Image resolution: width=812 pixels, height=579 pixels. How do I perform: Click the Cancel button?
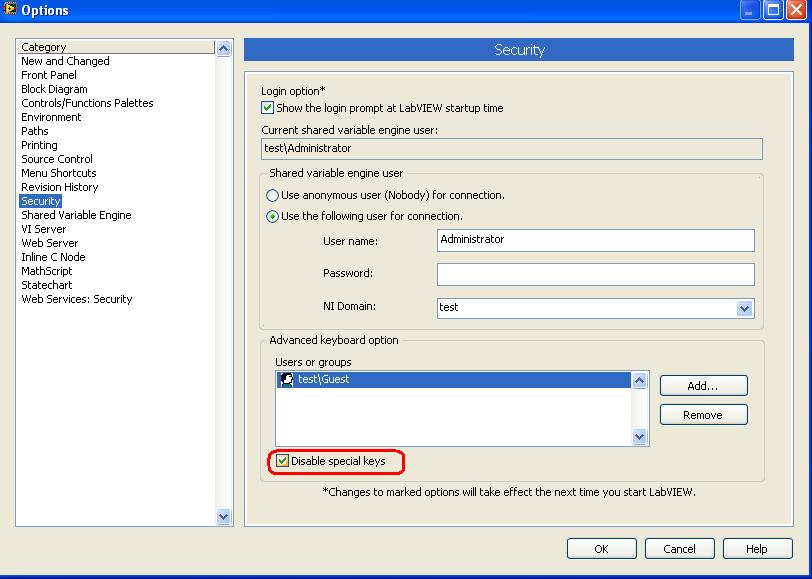point(679,549)
